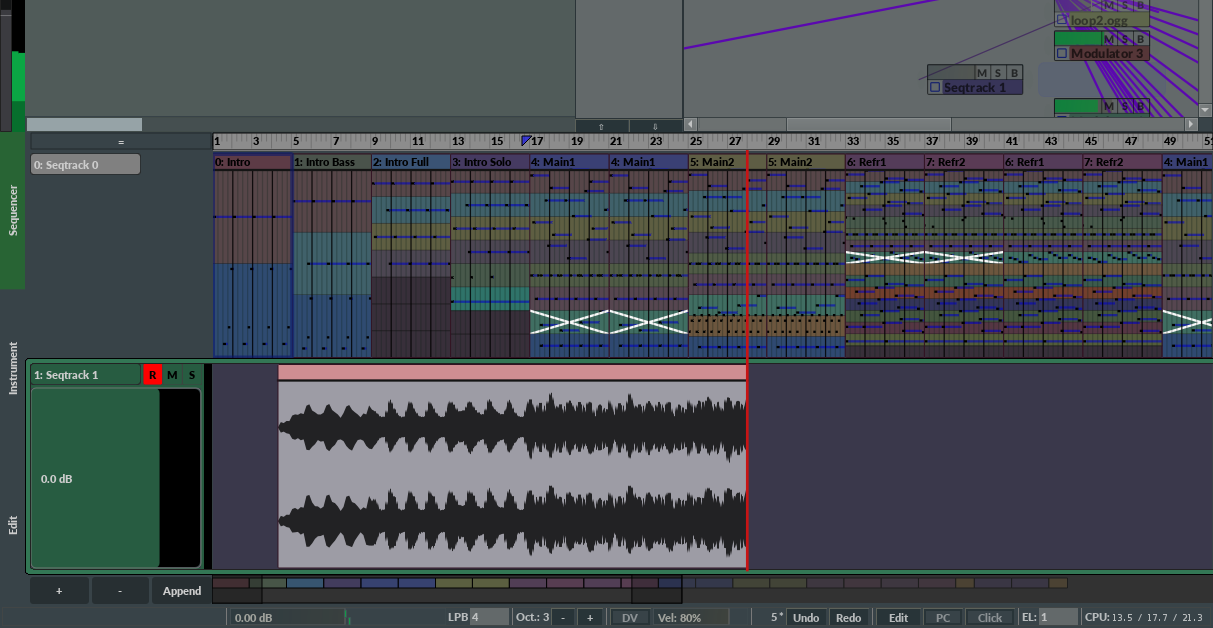Click the down arrow panel divider button

pyautogui.click(x=655, y=126)
